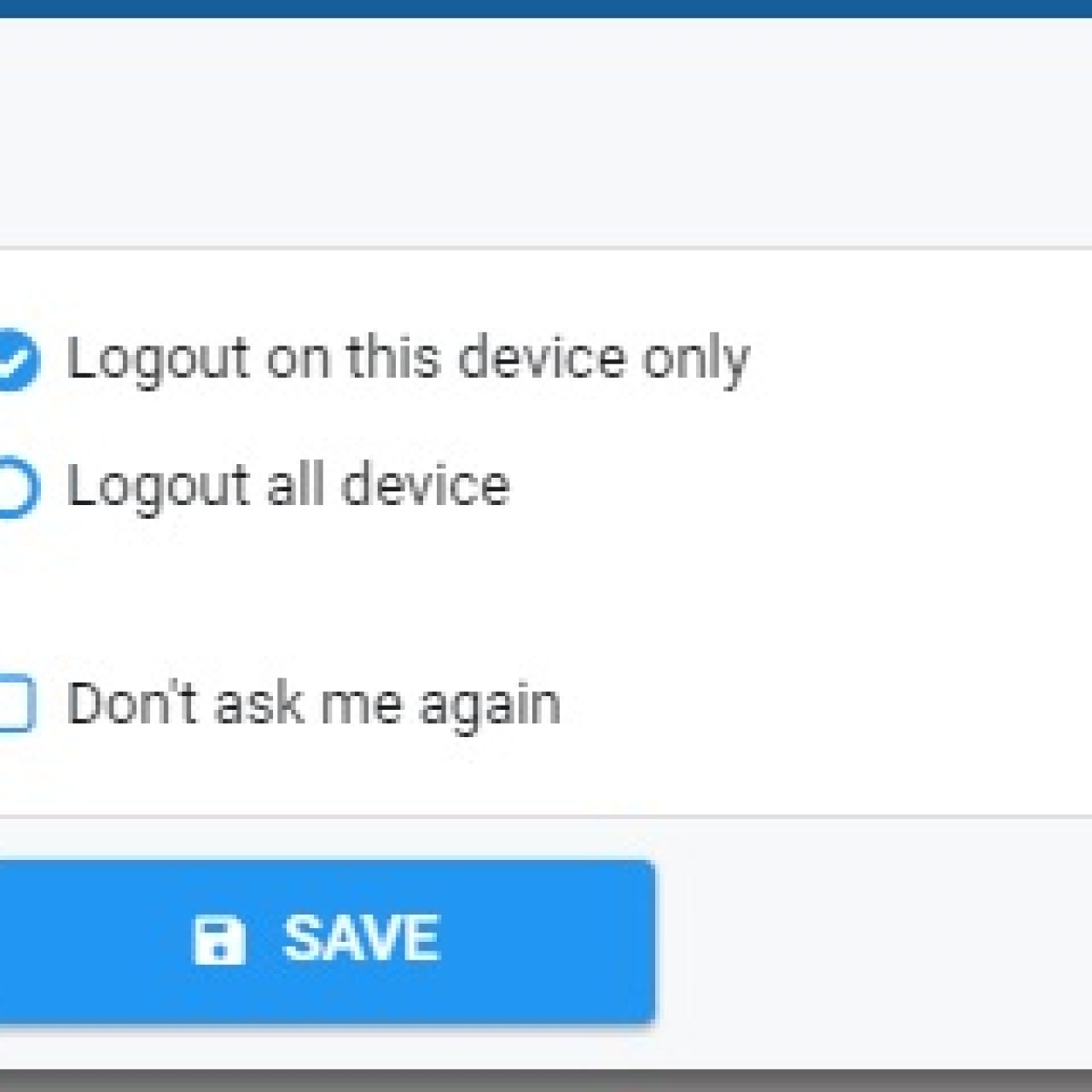Click the Don't ask me again label
This screenshot has height=1092, width=1092.
click(x=316, y=701)
